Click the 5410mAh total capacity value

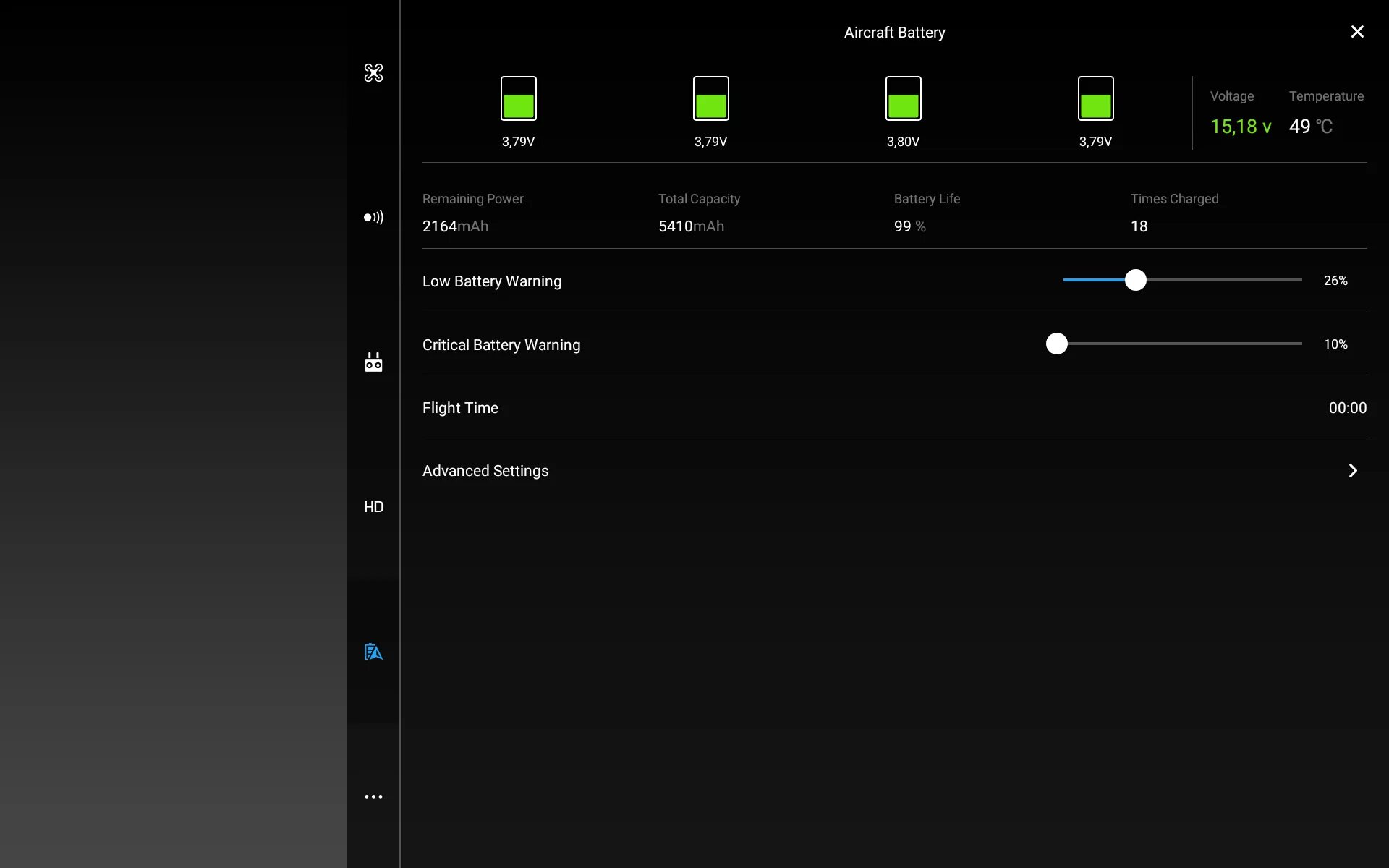[691, 226]
